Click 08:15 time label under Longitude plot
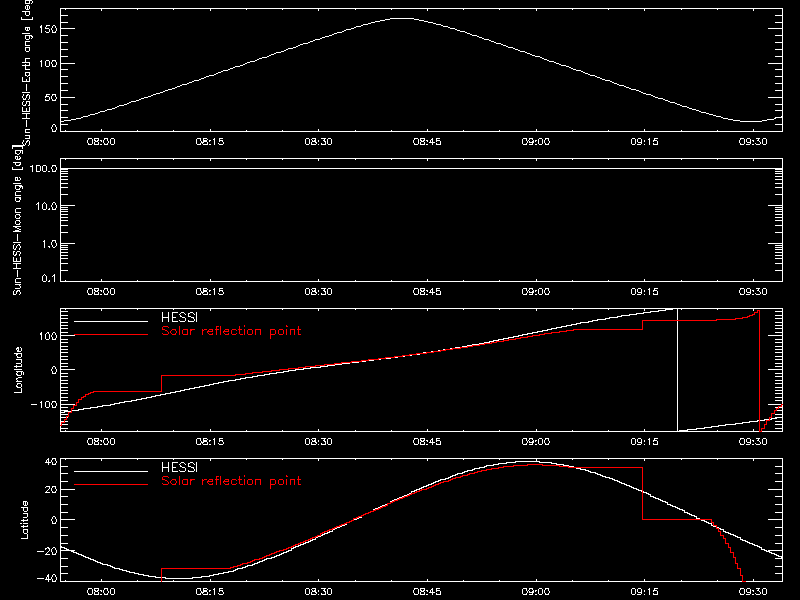 (x=210, y=442)
